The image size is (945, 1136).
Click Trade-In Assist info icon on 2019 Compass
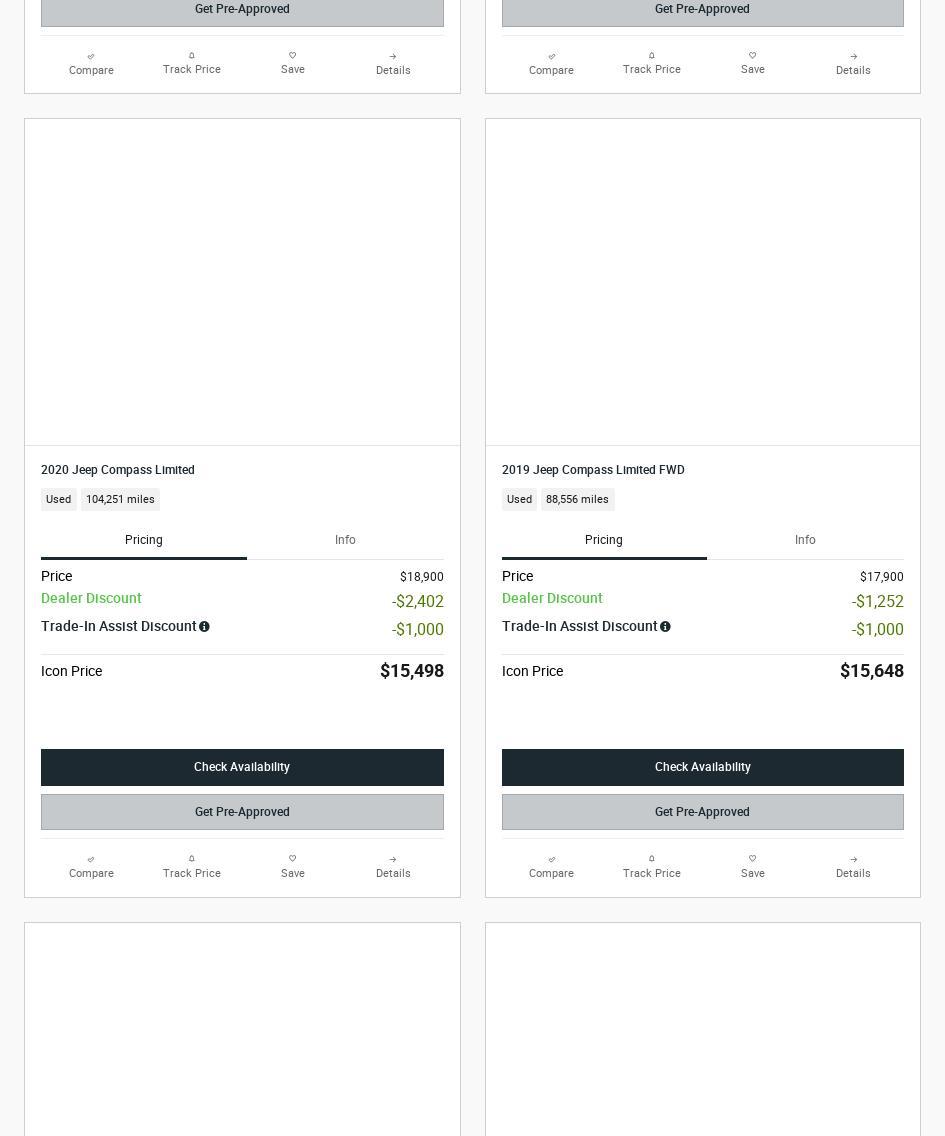pos(665,627)
